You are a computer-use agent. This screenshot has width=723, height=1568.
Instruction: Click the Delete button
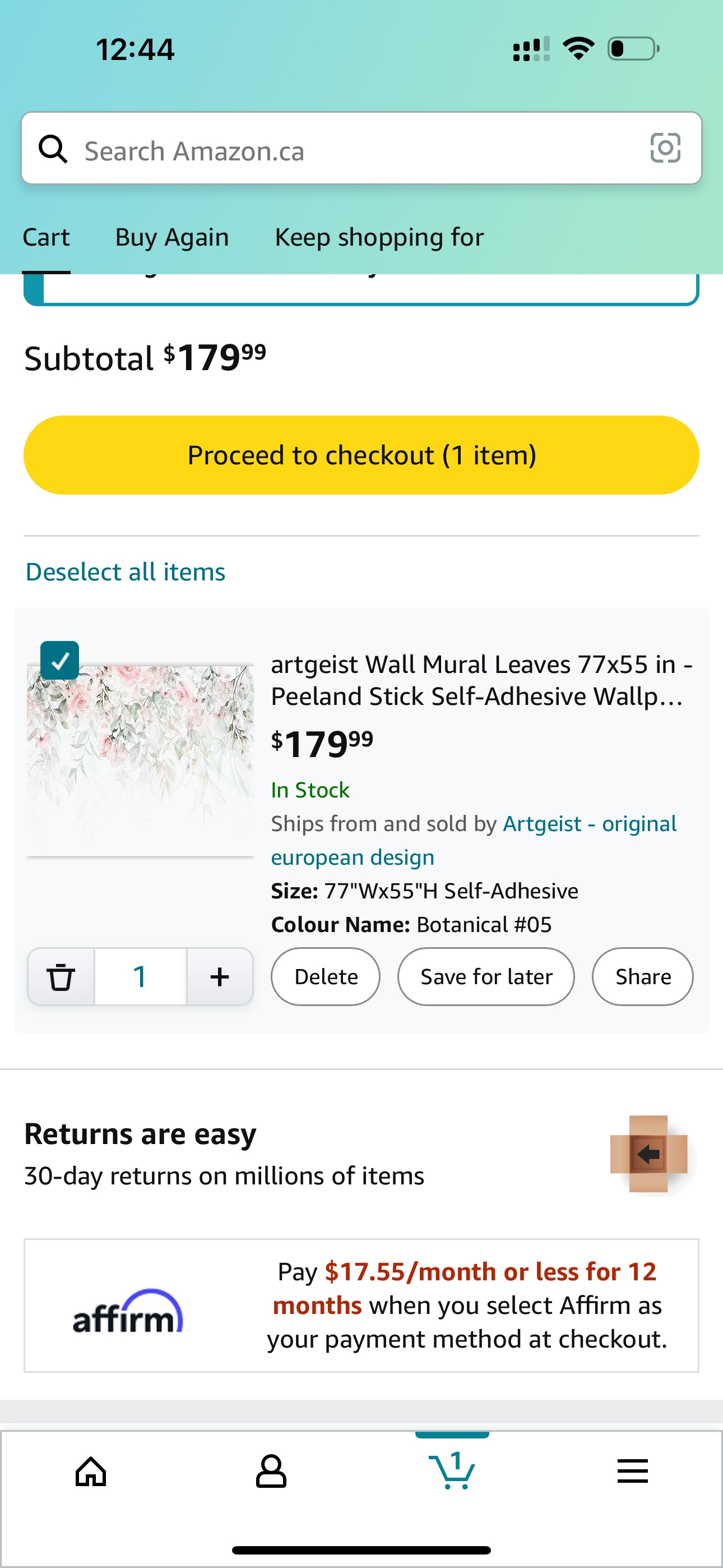click(x=326, y=977)
